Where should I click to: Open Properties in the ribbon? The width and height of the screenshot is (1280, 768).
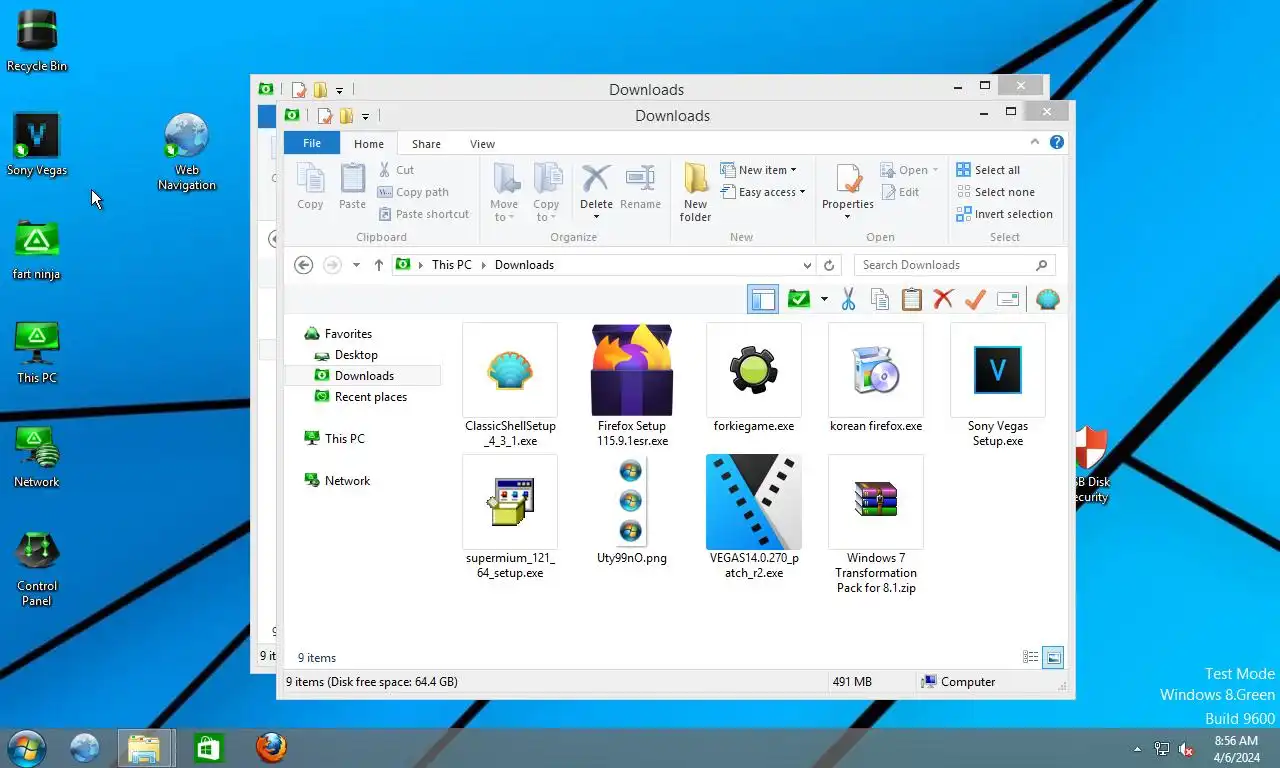pyautogui.click(x=848, y=192)
